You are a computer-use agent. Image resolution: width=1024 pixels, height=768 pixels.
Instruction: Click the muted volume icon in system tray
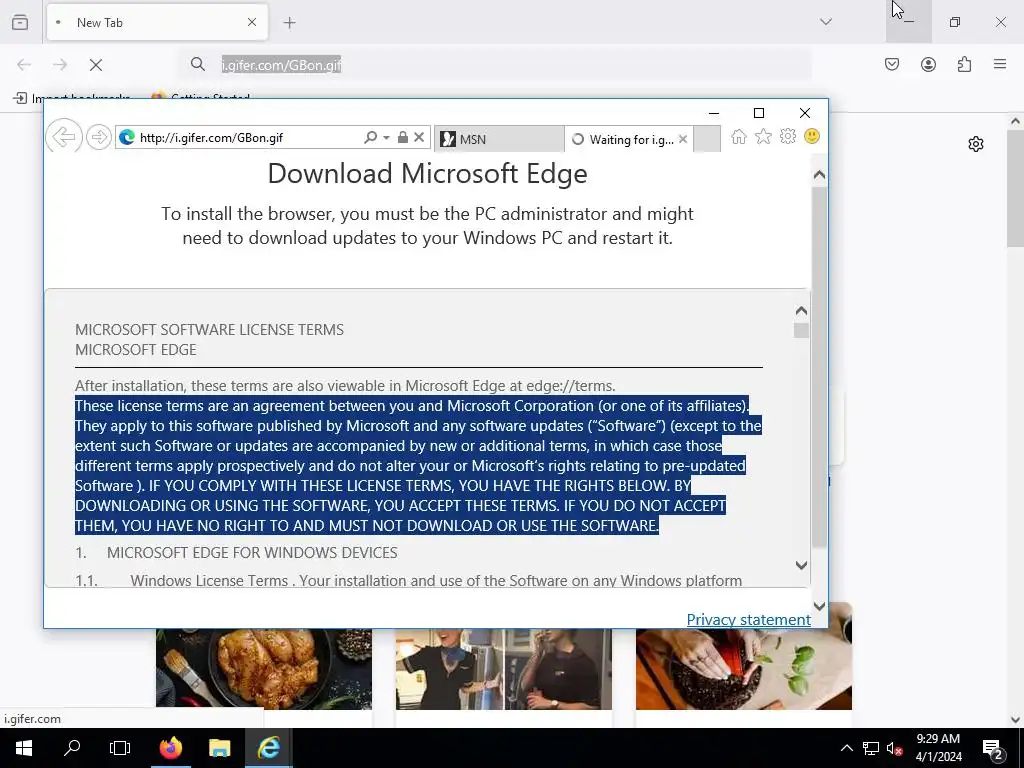894,748
